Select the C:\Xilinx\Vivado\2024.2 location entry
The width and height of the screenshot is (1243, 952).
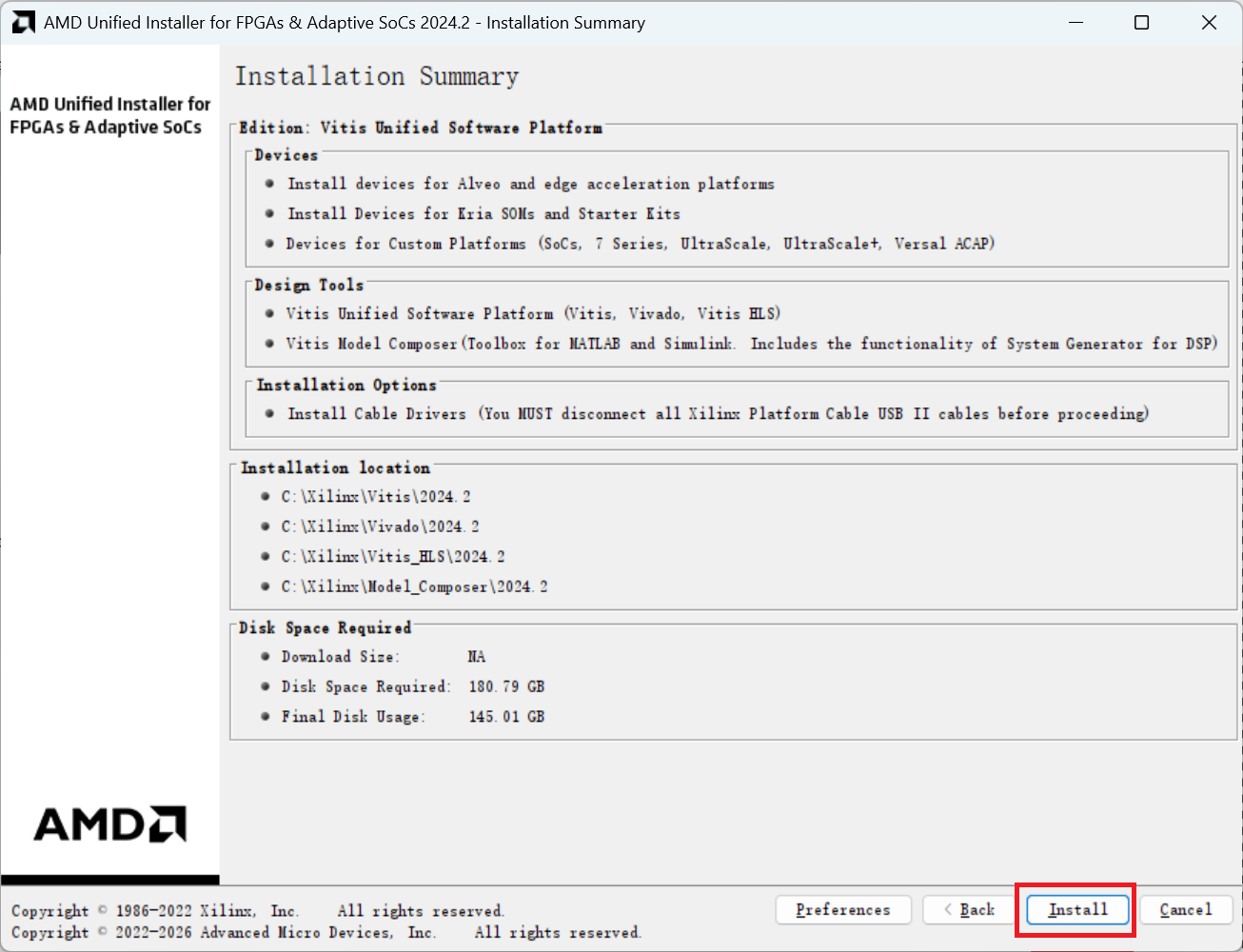point(380,526)
